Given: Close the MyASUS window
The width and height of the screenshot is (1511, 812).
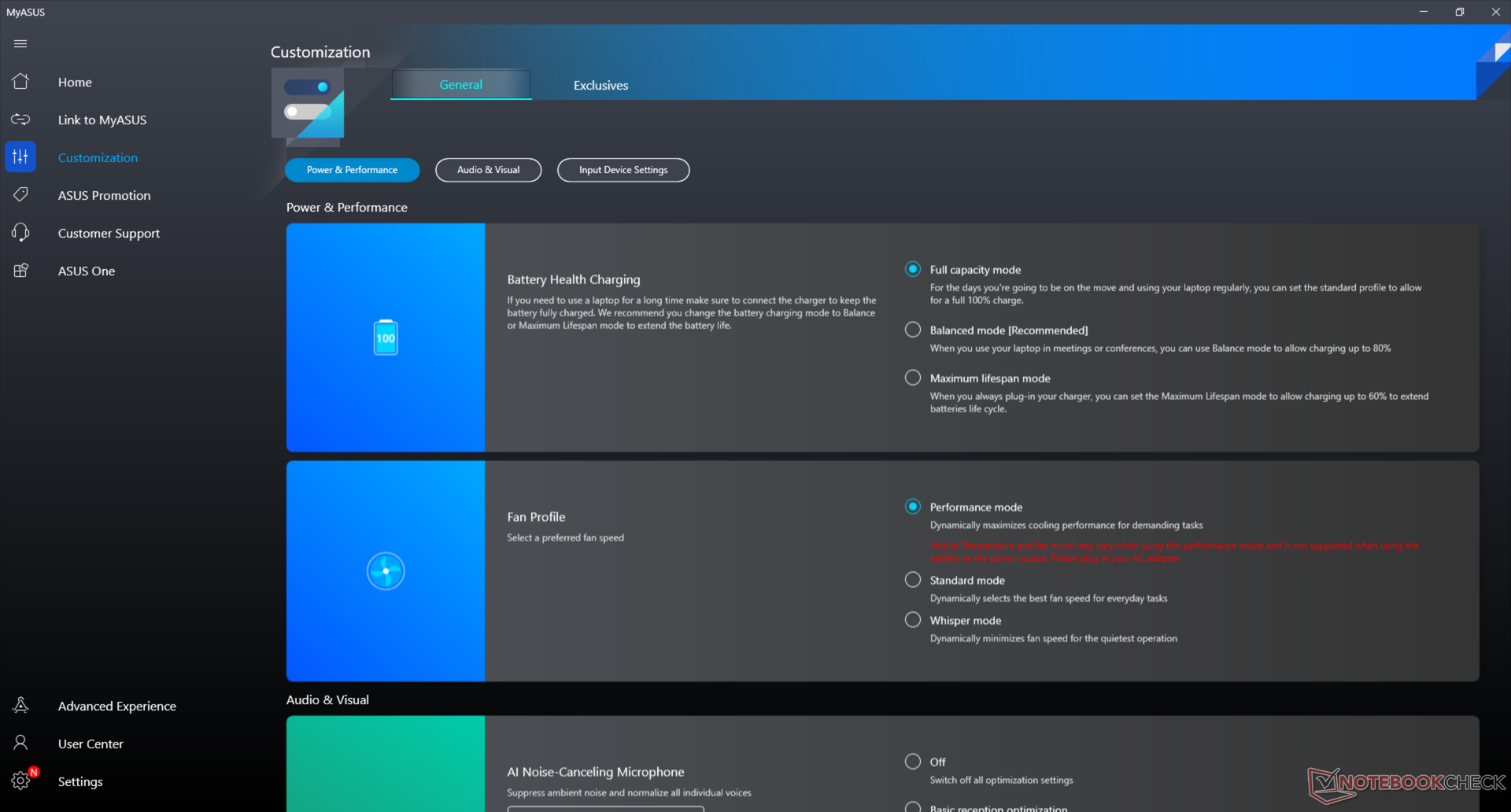Looking at the screenshot, I should pyautogui.click(x=1495, y=12).
